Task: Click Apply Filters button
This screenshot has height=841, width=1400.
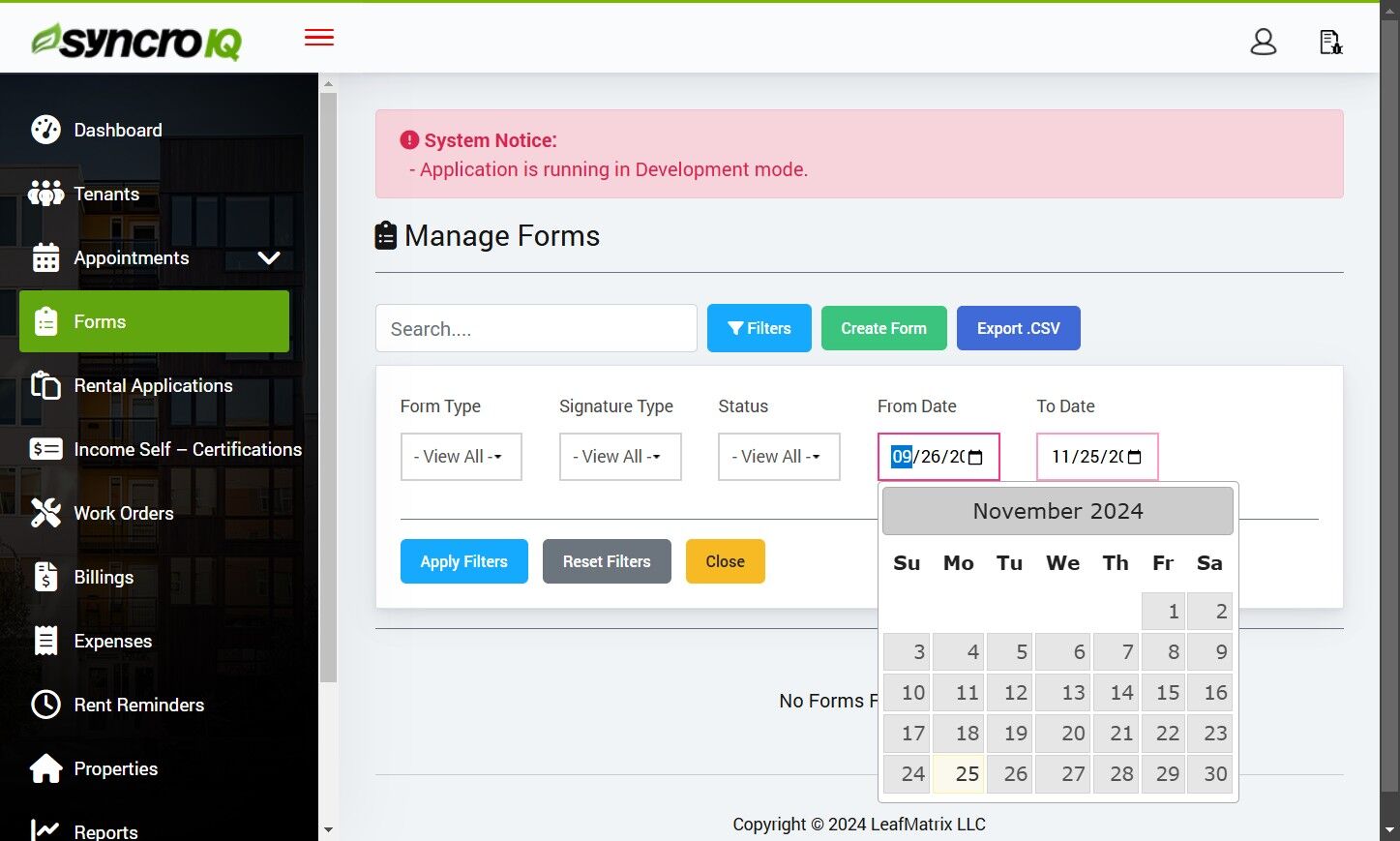Action: point(463,561)
